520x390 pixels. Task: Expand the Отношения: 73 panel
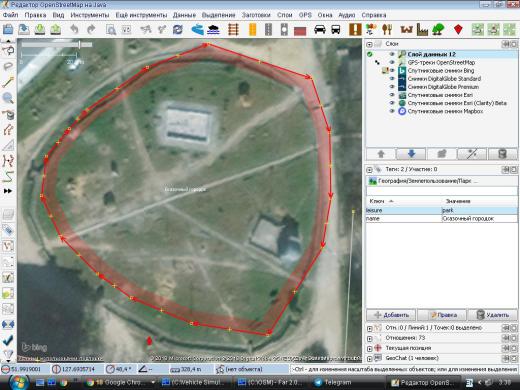point(369,338)
